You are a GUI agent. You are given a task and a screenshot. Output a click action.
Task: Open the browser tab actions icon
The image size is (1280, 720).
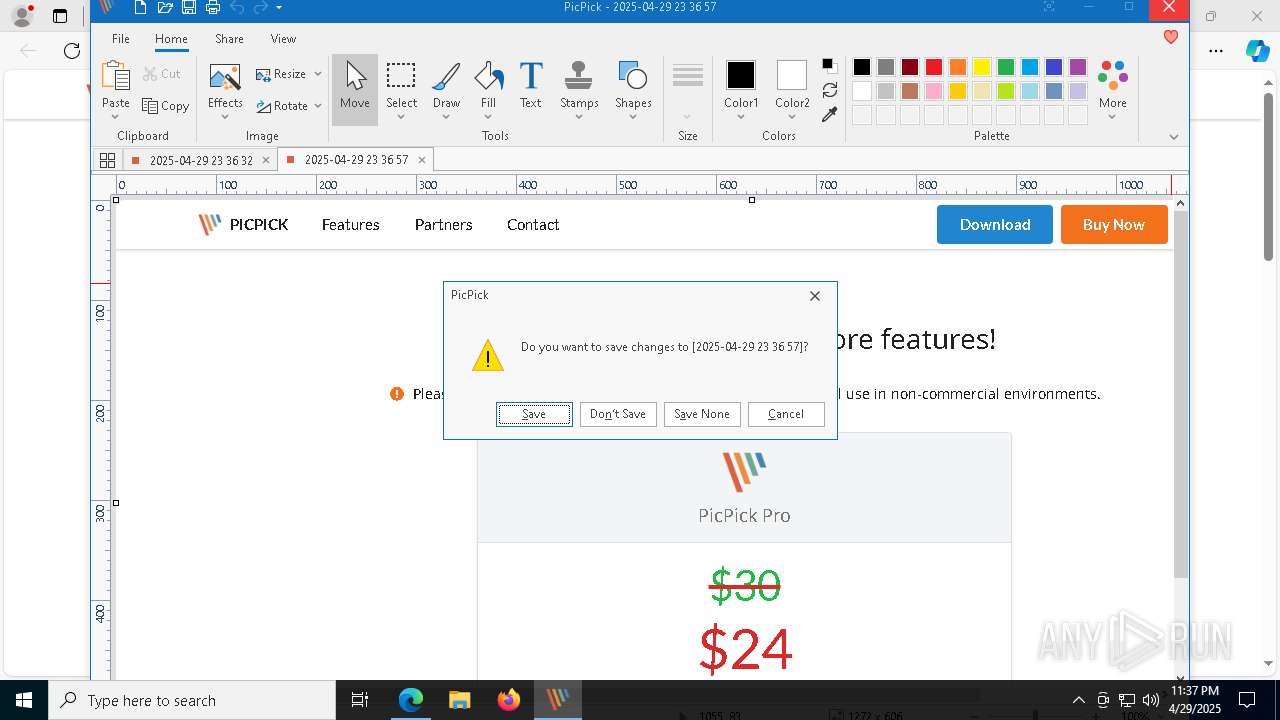coord(60,16)
